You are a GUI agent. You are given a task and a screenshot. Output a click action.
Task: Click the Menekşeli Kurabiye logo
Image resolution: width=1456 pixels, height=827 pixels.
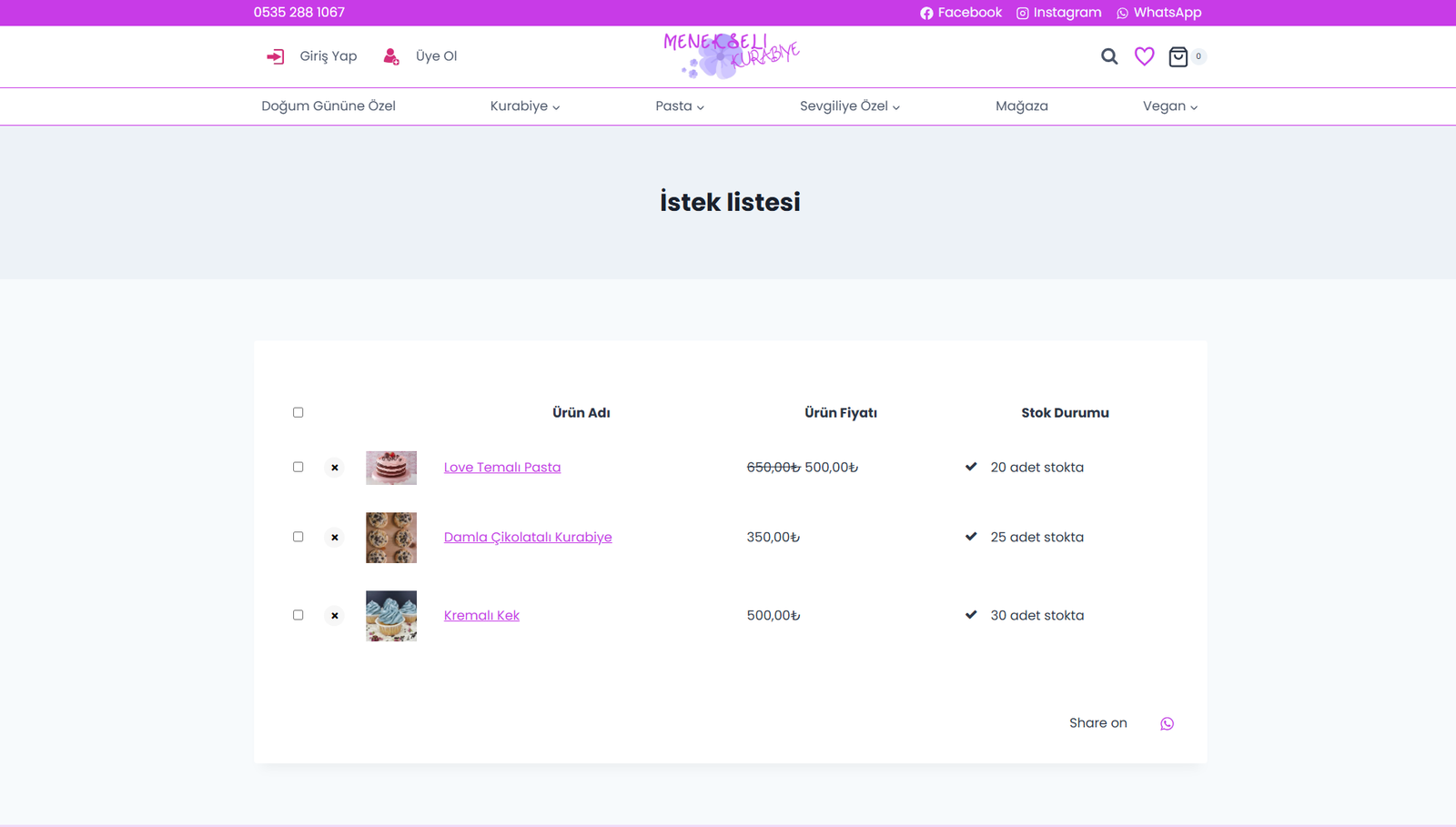pos(731,55)
